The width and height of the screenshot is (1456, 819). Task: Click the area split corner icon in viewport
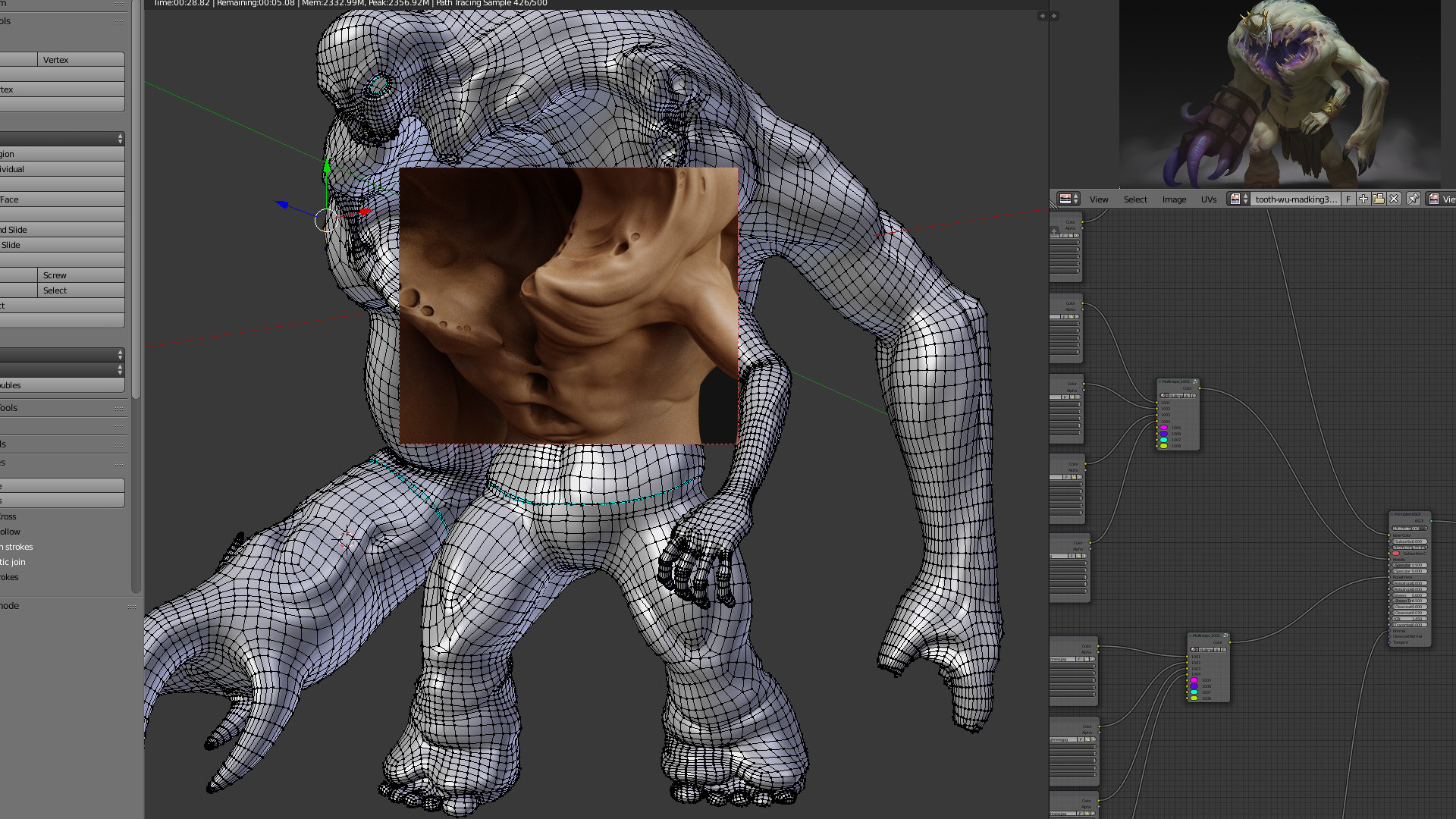point(1042,15)
